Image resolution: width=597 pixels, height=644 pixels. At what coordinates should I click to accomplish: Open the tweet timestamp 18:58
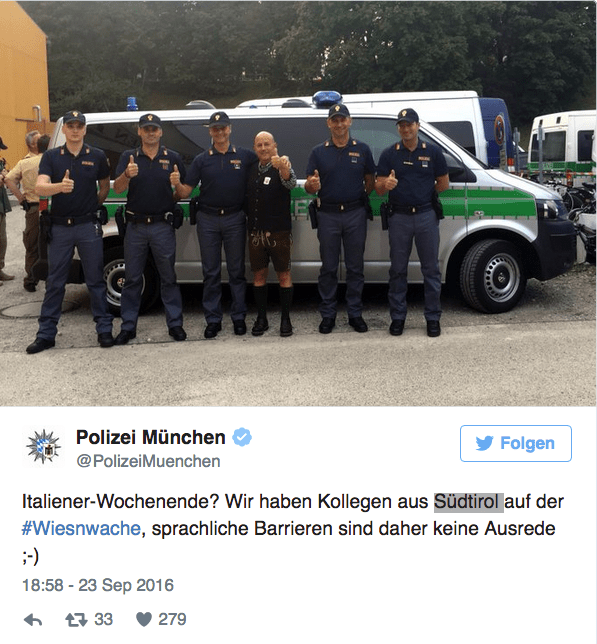coord(43,585)
